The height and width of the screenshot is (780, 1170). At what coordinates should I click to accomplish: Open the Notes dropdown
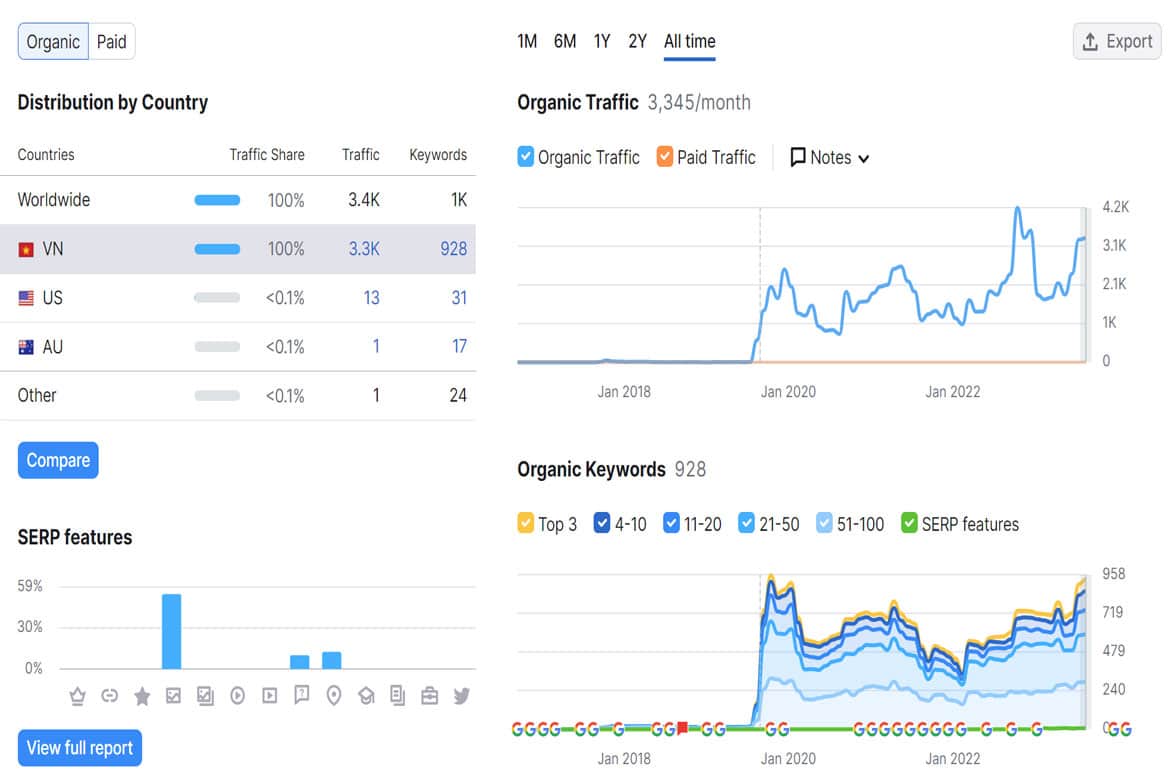click(830, 157)
